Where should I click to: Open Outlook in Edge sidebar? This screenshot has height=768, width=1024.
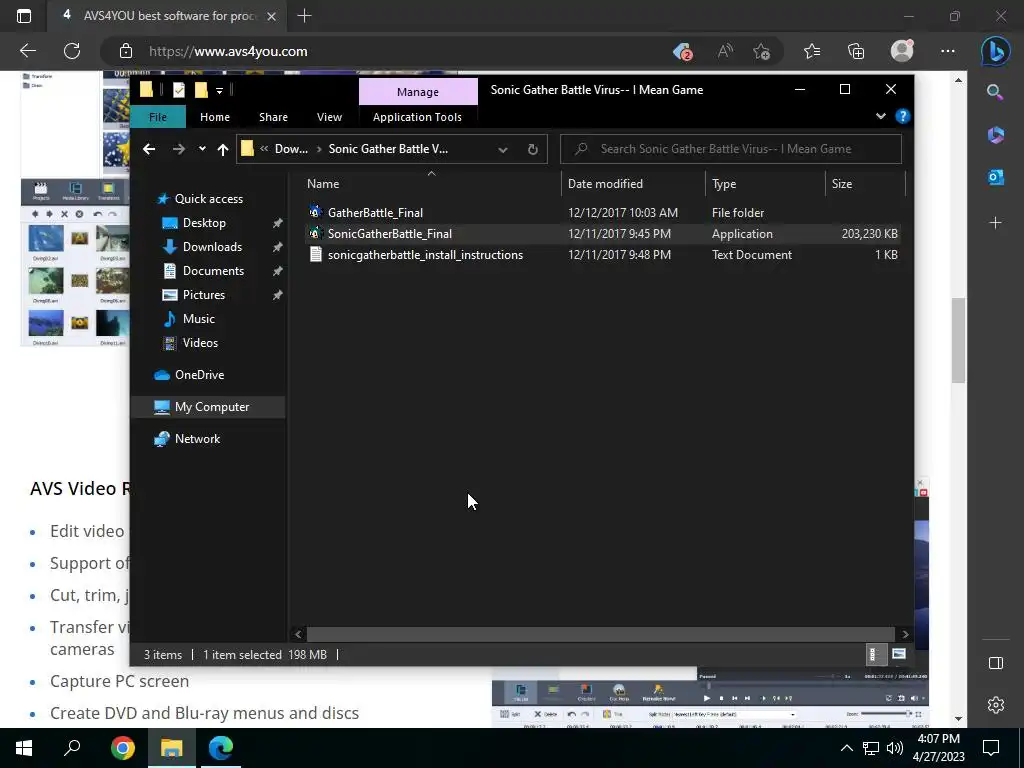(x=995, y=177)
